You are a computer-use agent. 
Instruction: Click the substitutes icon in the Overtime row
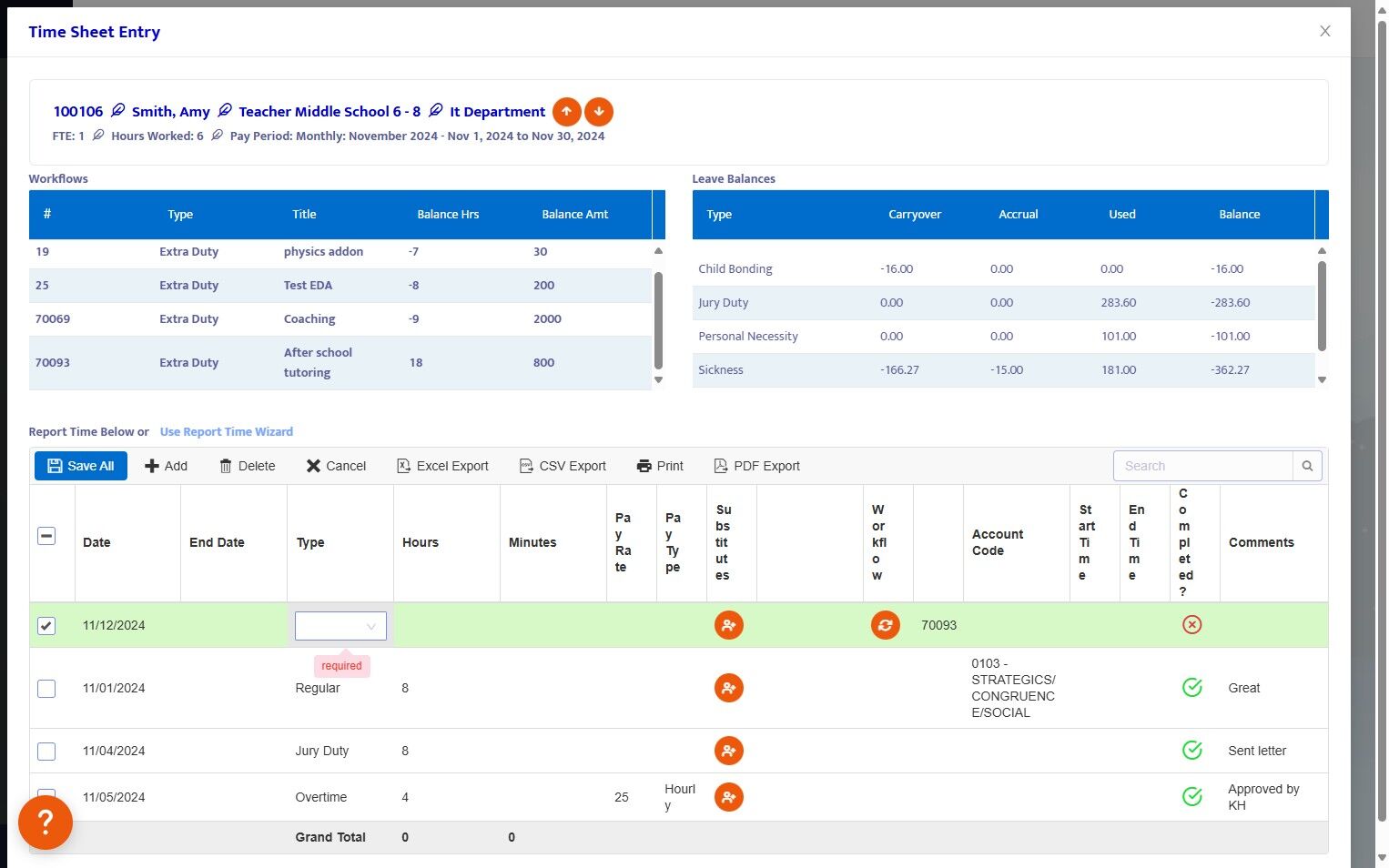point(728,797)
